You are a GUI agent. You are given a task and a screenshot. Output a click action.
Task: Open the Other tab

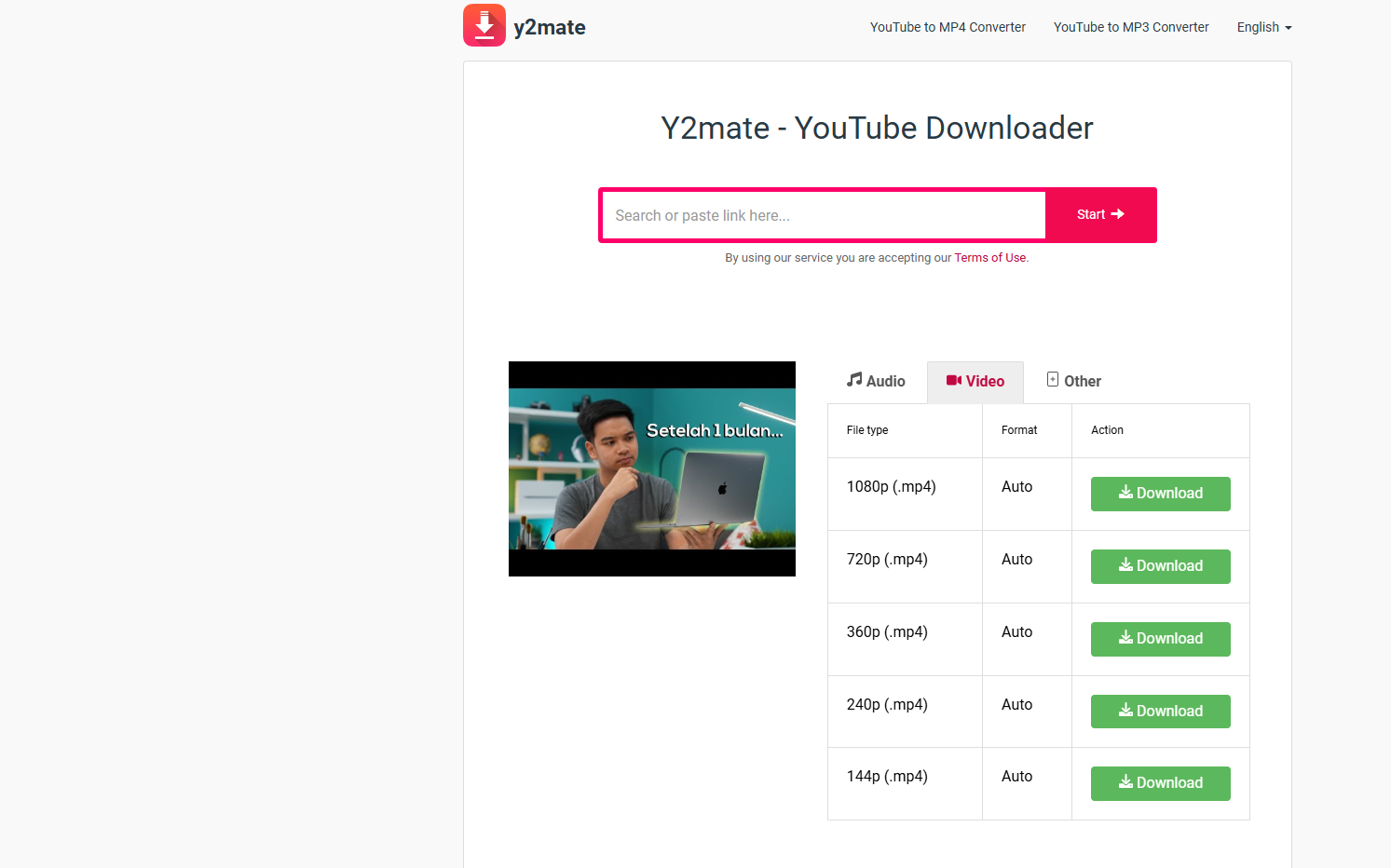1073,381
